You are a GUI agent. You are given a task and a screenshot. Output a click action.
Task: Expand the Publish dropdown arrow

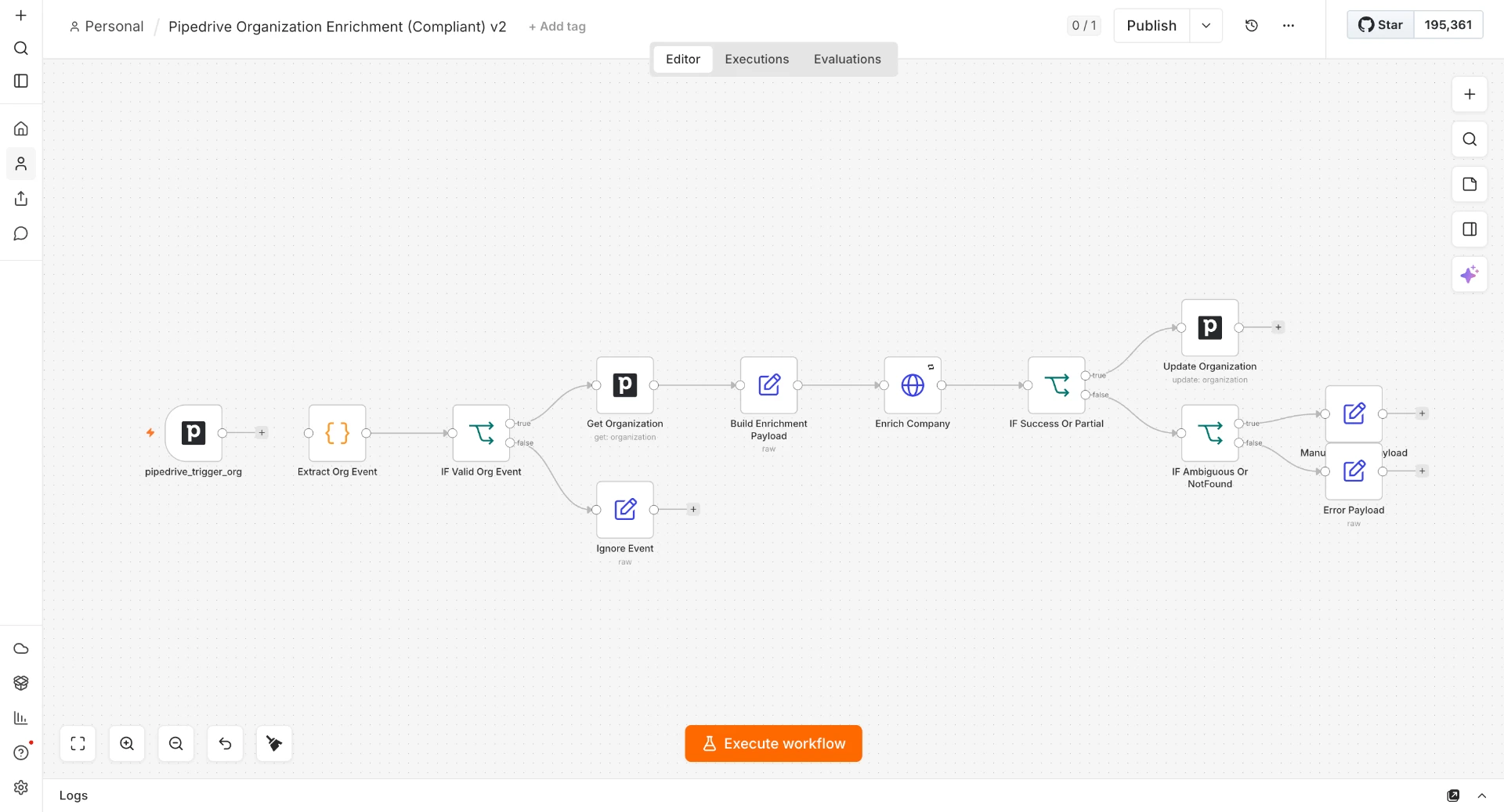tap(1206, 26)
